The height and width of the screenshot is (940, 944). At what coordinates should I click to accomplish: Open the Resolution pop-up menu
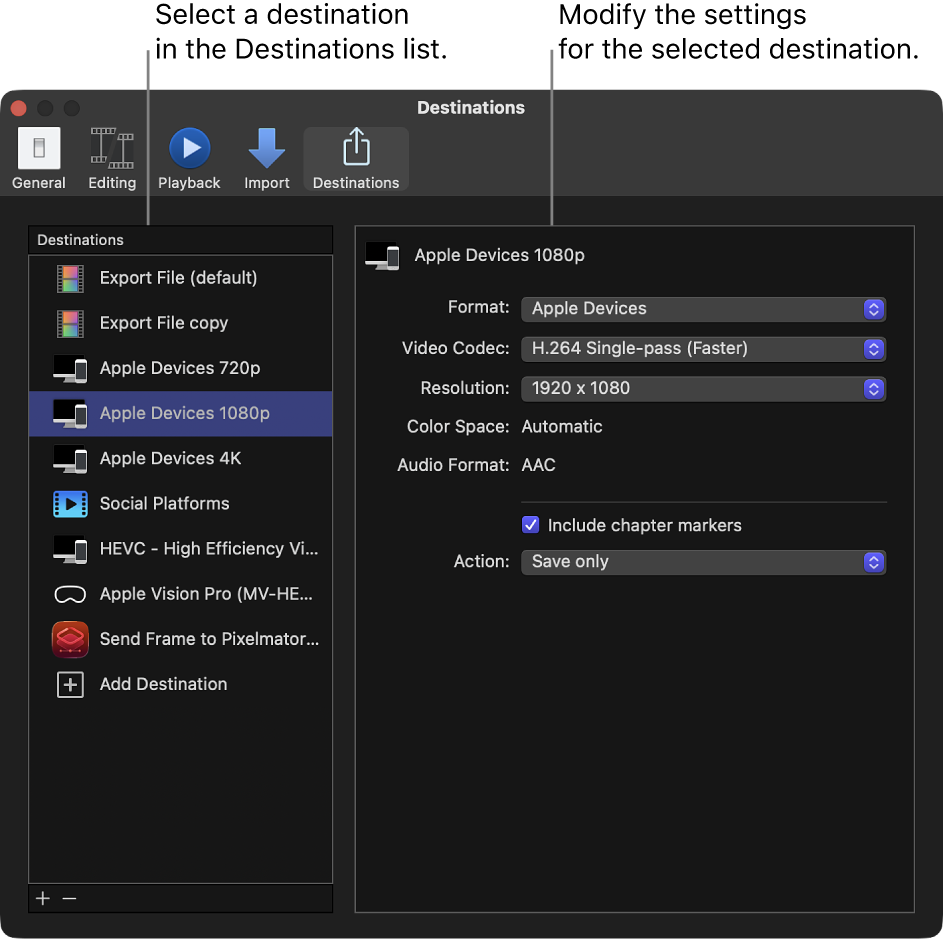pyautogui.click(x=703, y=388)
